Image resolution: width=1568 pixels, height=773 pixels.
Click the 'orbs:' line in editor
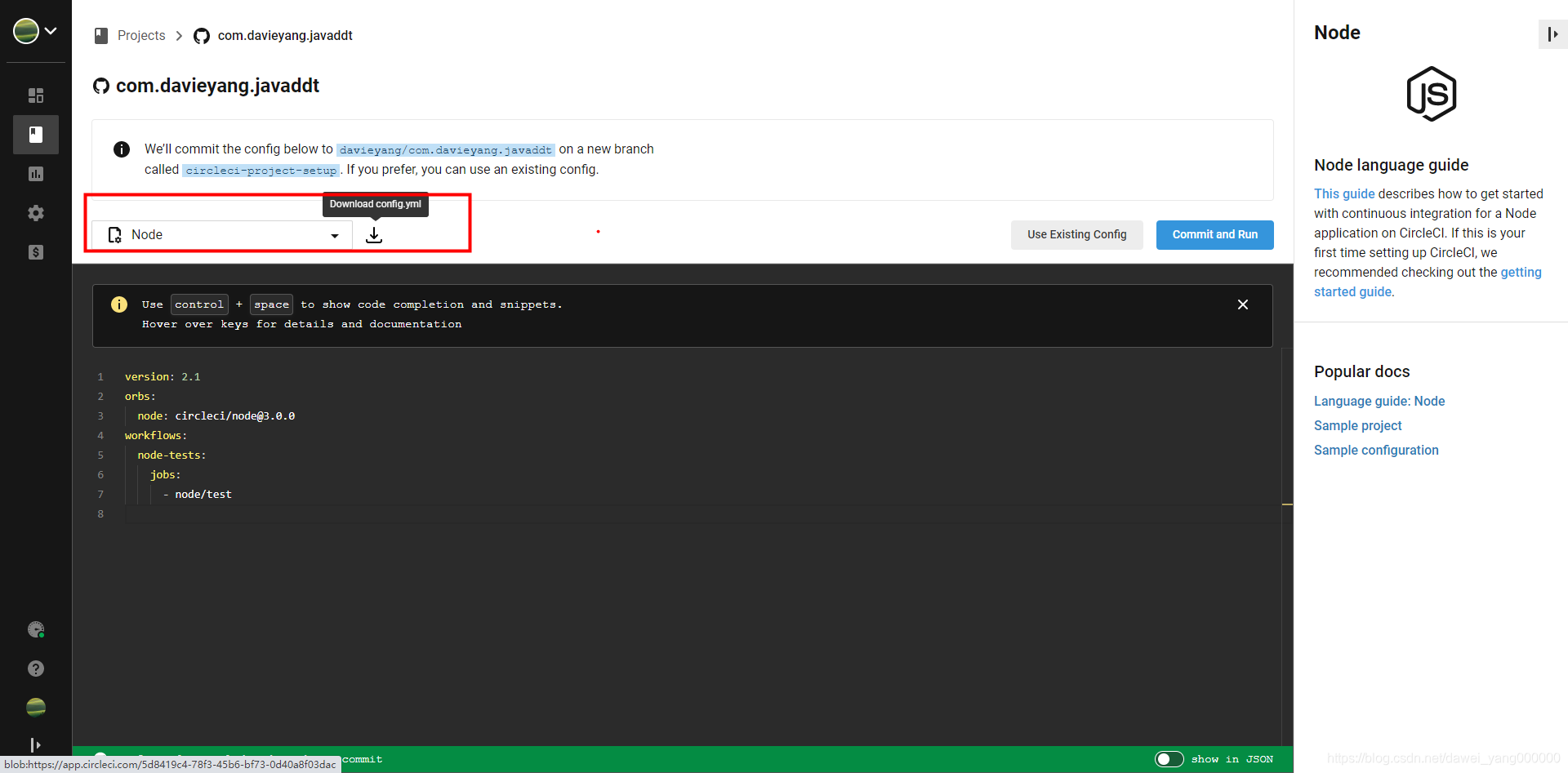coord(140,396)
